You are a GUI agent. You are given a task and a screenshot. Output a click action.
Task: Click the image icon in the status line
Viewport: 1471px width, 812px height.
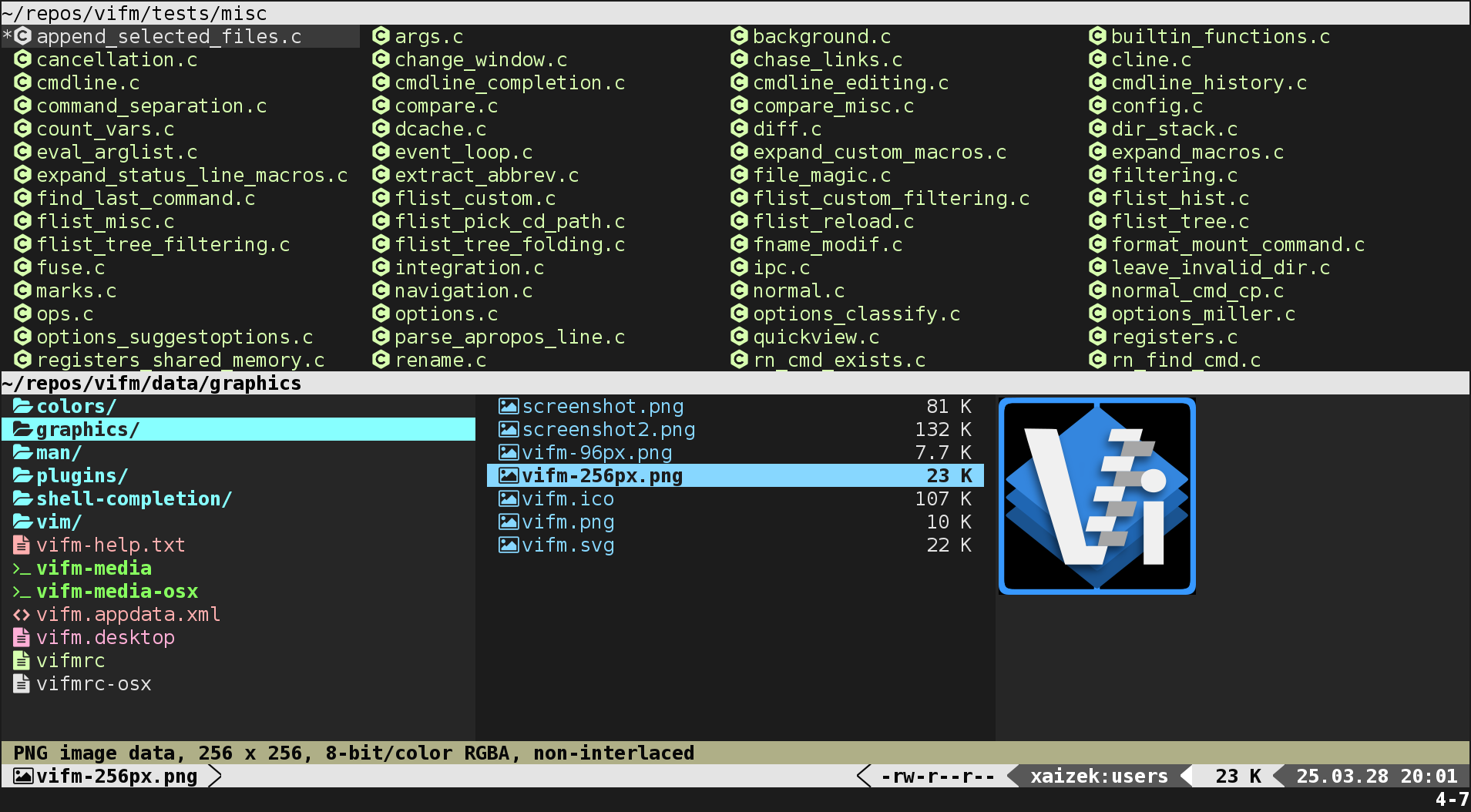click(24, 776)
